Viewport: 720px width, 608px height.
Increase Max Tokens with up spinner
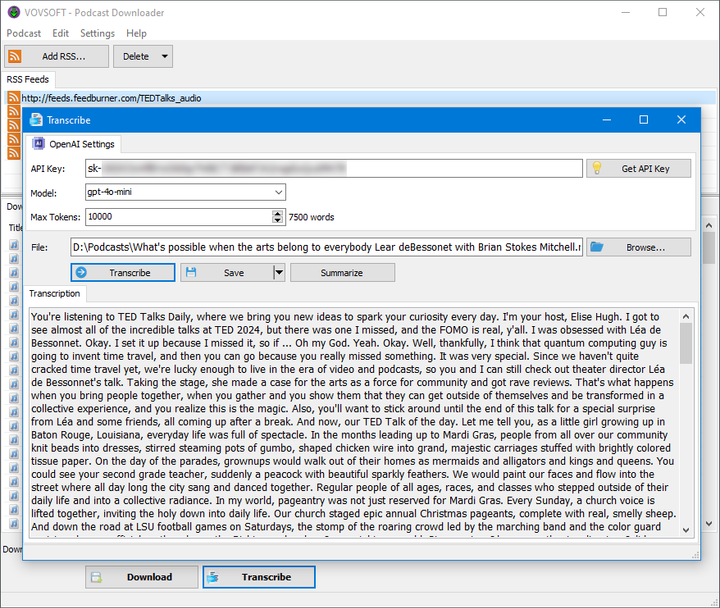[277, 214]
